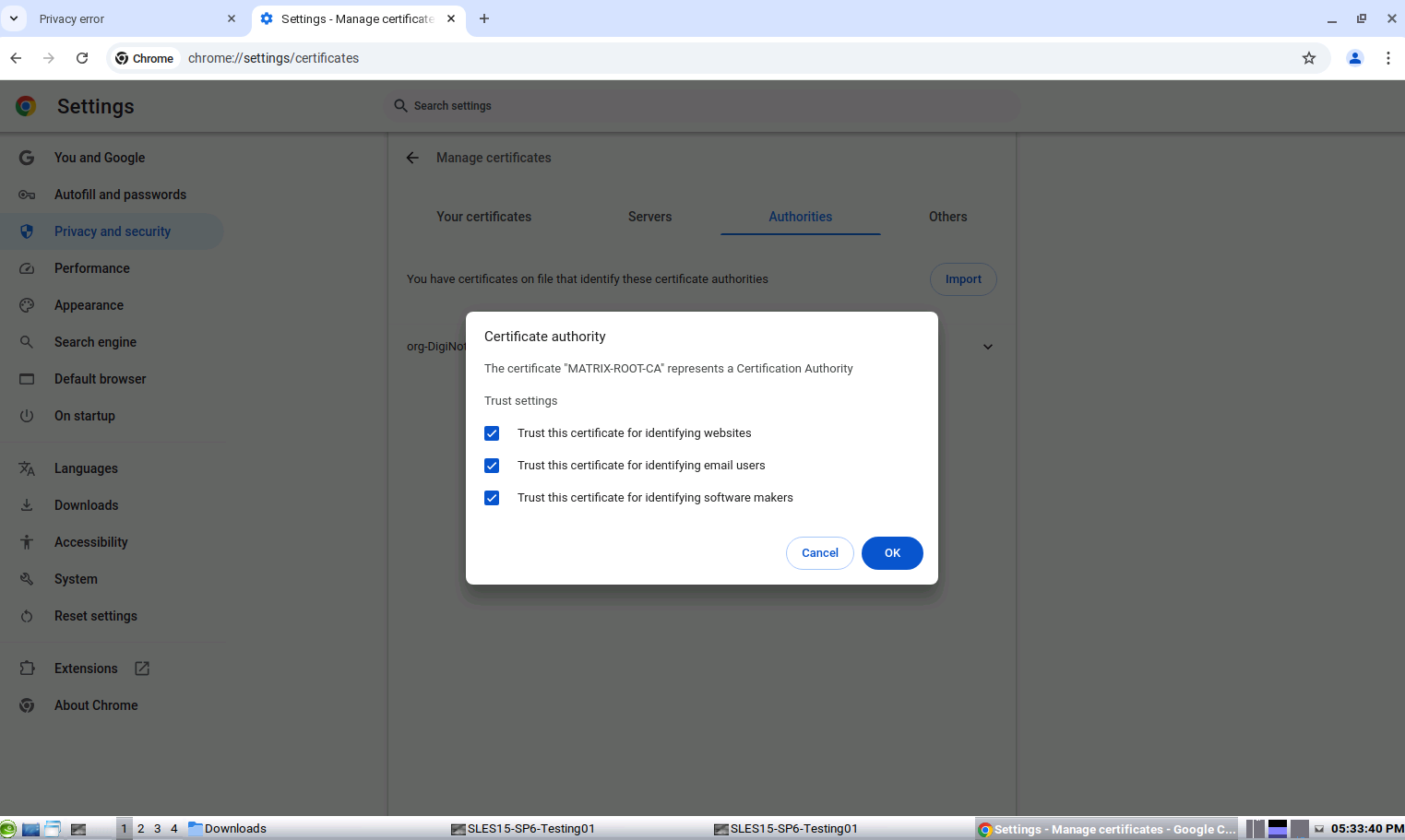Screen dimensions: 1405x840
Task: Navigate back in browser history
Action: point(16,58)
